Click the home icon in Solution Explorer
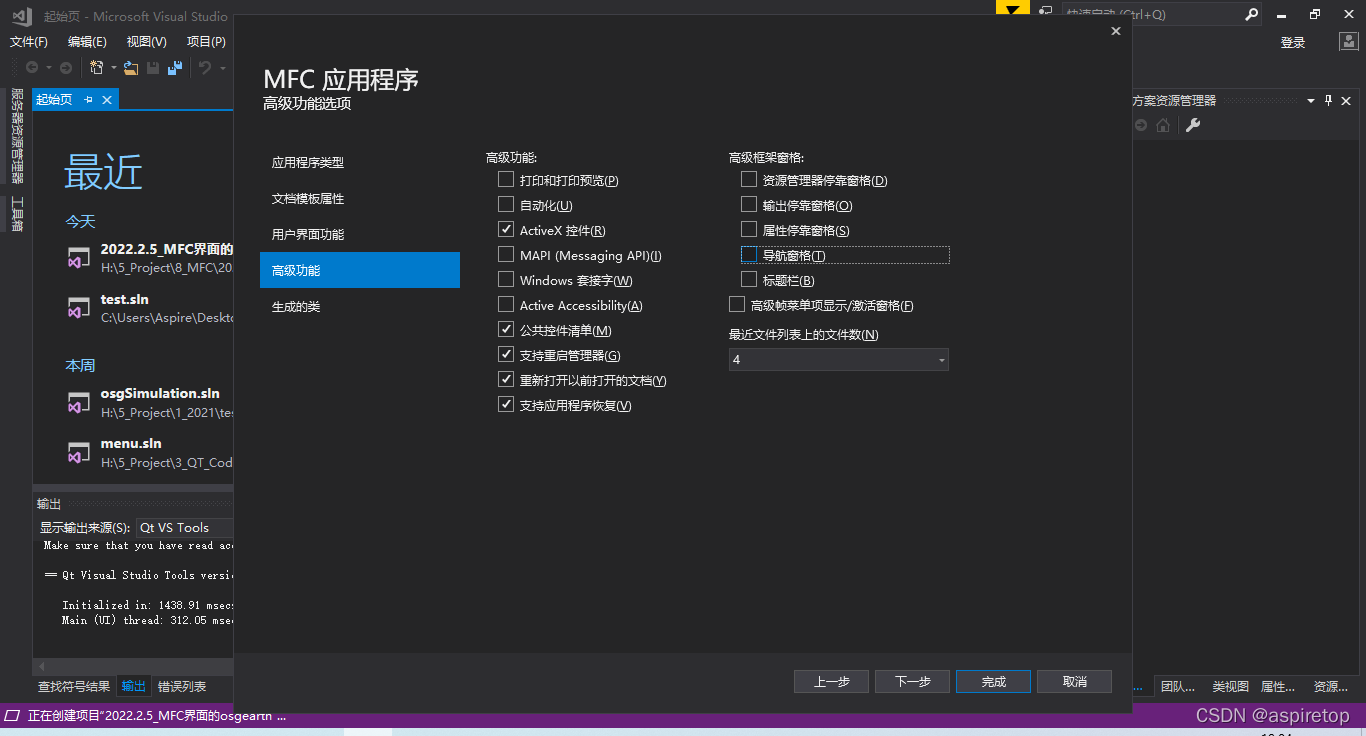Screen dimensions: 1366x736 pos(1163,126)
